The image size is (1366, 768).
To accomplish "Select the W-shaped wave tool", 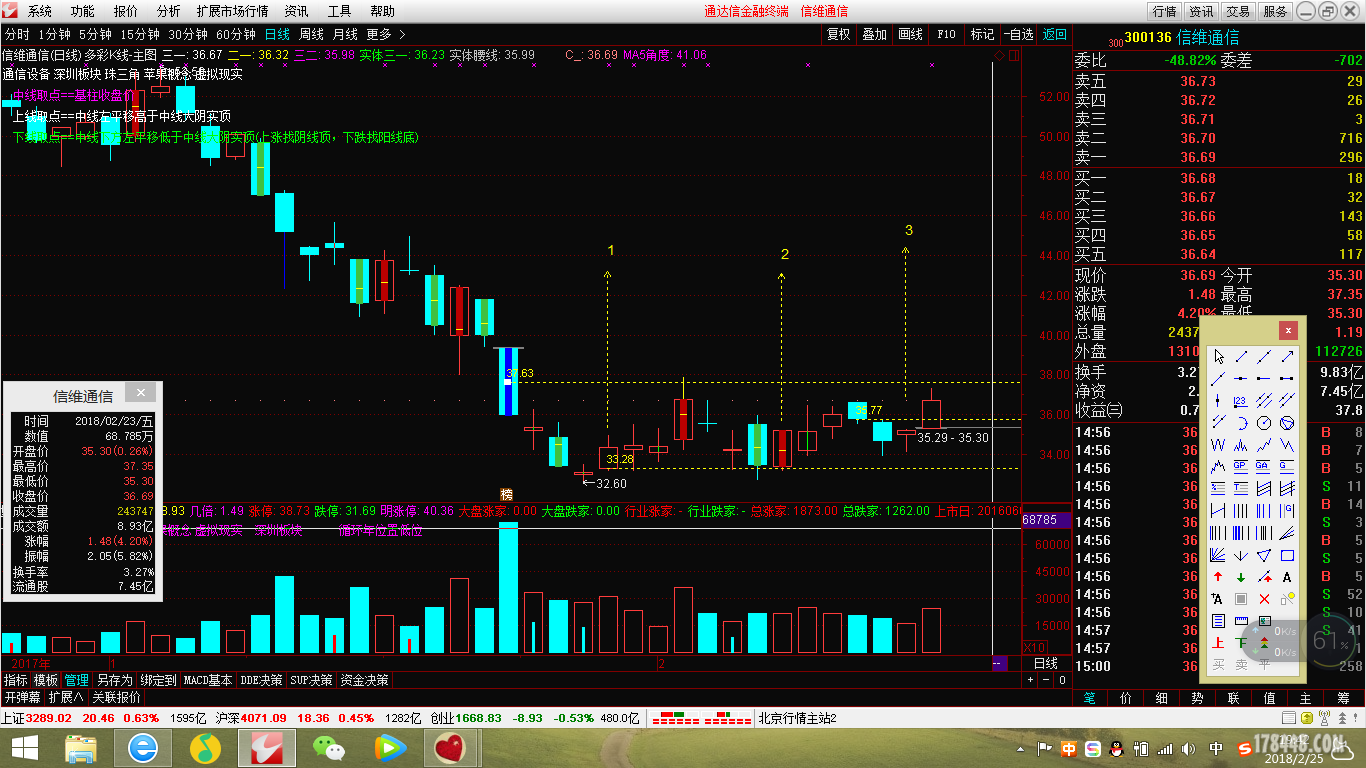I will click(1218, 445).
